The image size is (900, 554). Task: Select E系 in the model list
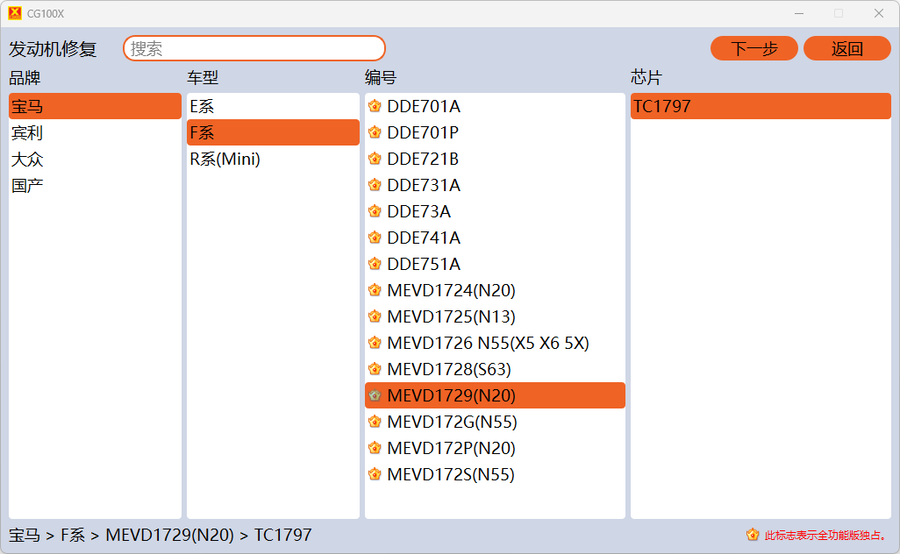[x=202, y=106]
